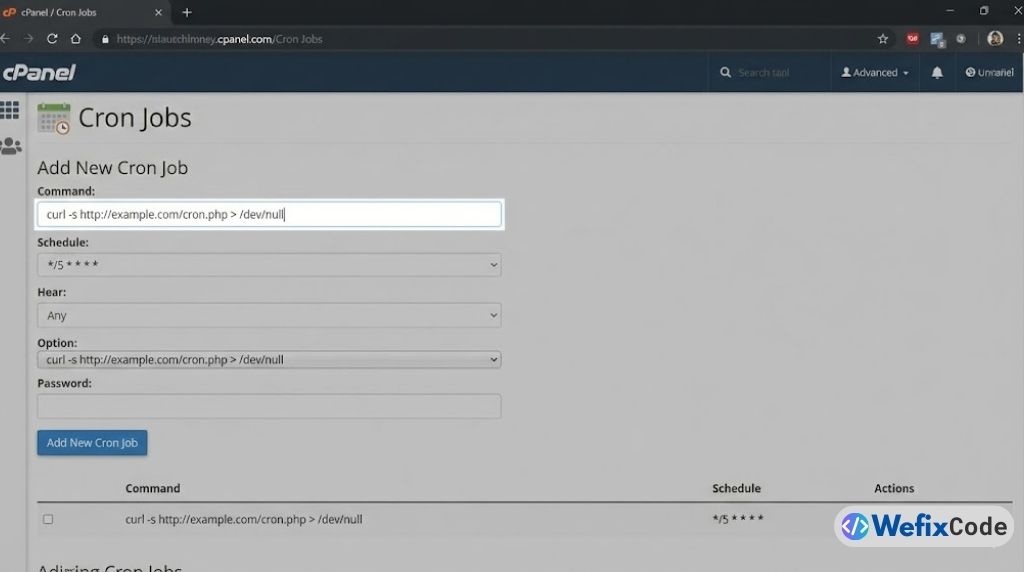Open the browser home page
This screenshot has height=572, width=1024.
click(76, 39)
